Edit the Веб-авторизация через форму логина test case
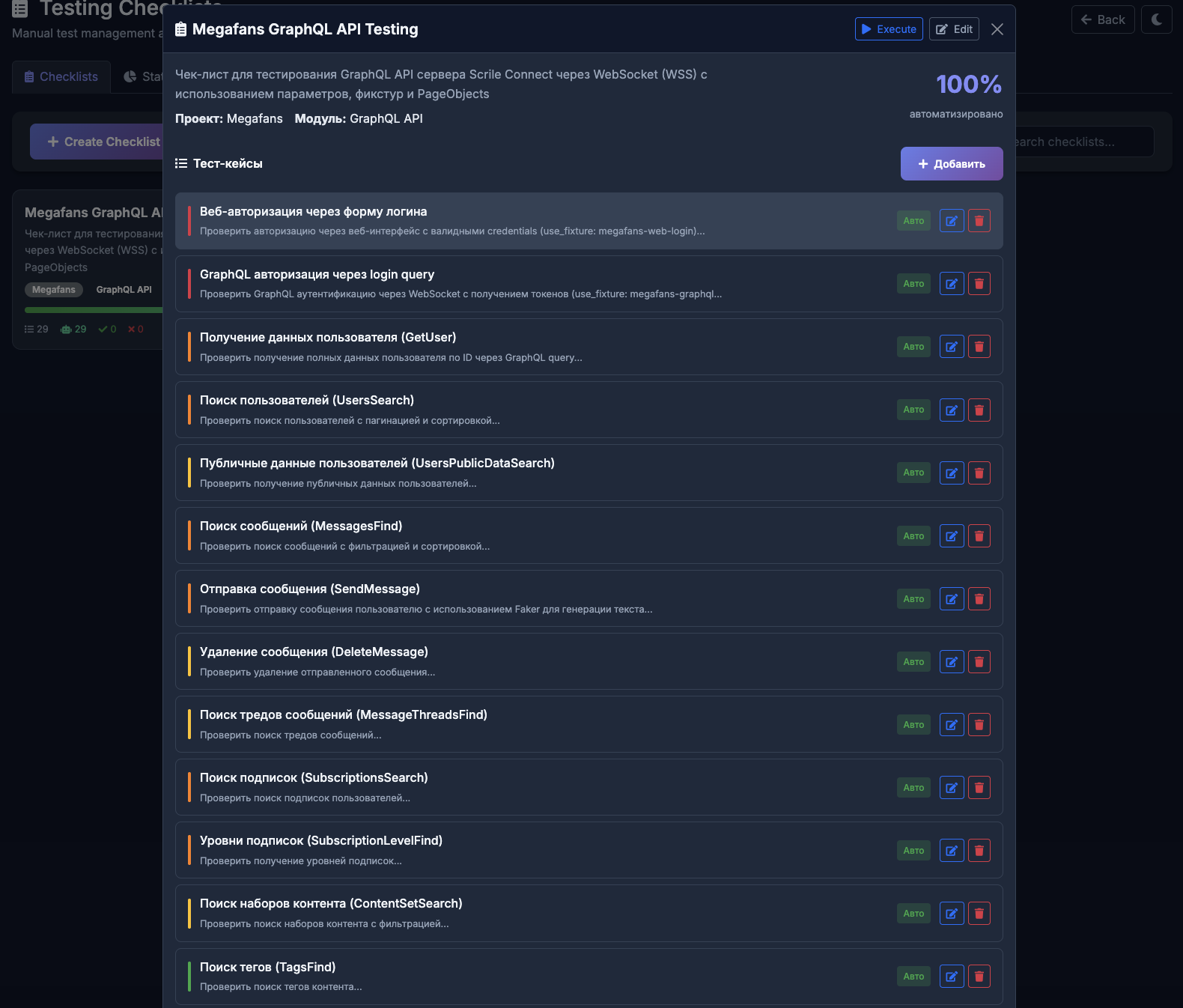The image size is (1183, 1008). 952,221
